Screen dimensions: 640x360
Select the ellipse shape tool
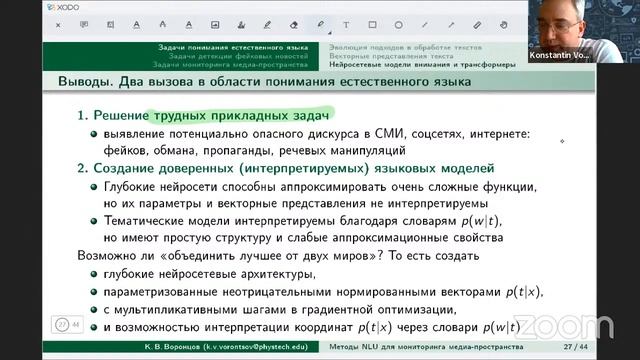tap(398, 25)
